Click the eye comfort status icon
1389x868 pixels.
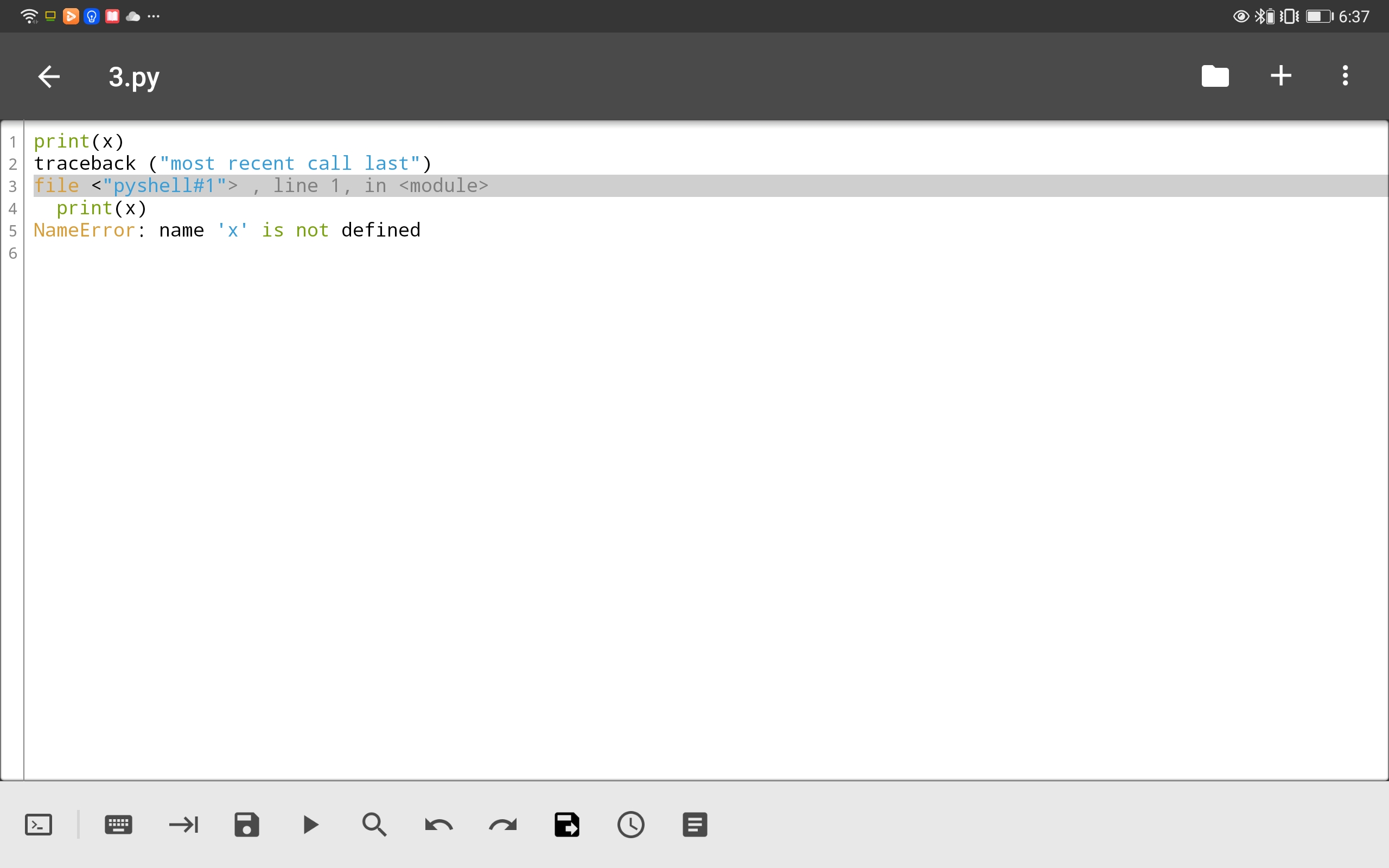pyautogui.click(x=1240, y=16)
